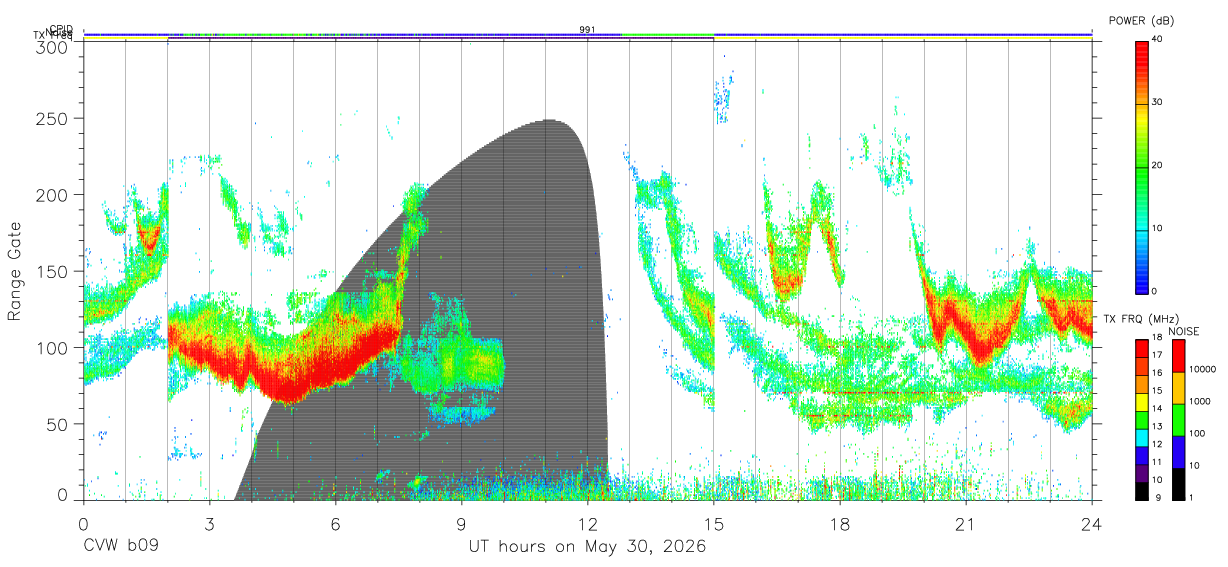Select the 200 range gate tick label

pyautogui.click(x=53, y=195)
